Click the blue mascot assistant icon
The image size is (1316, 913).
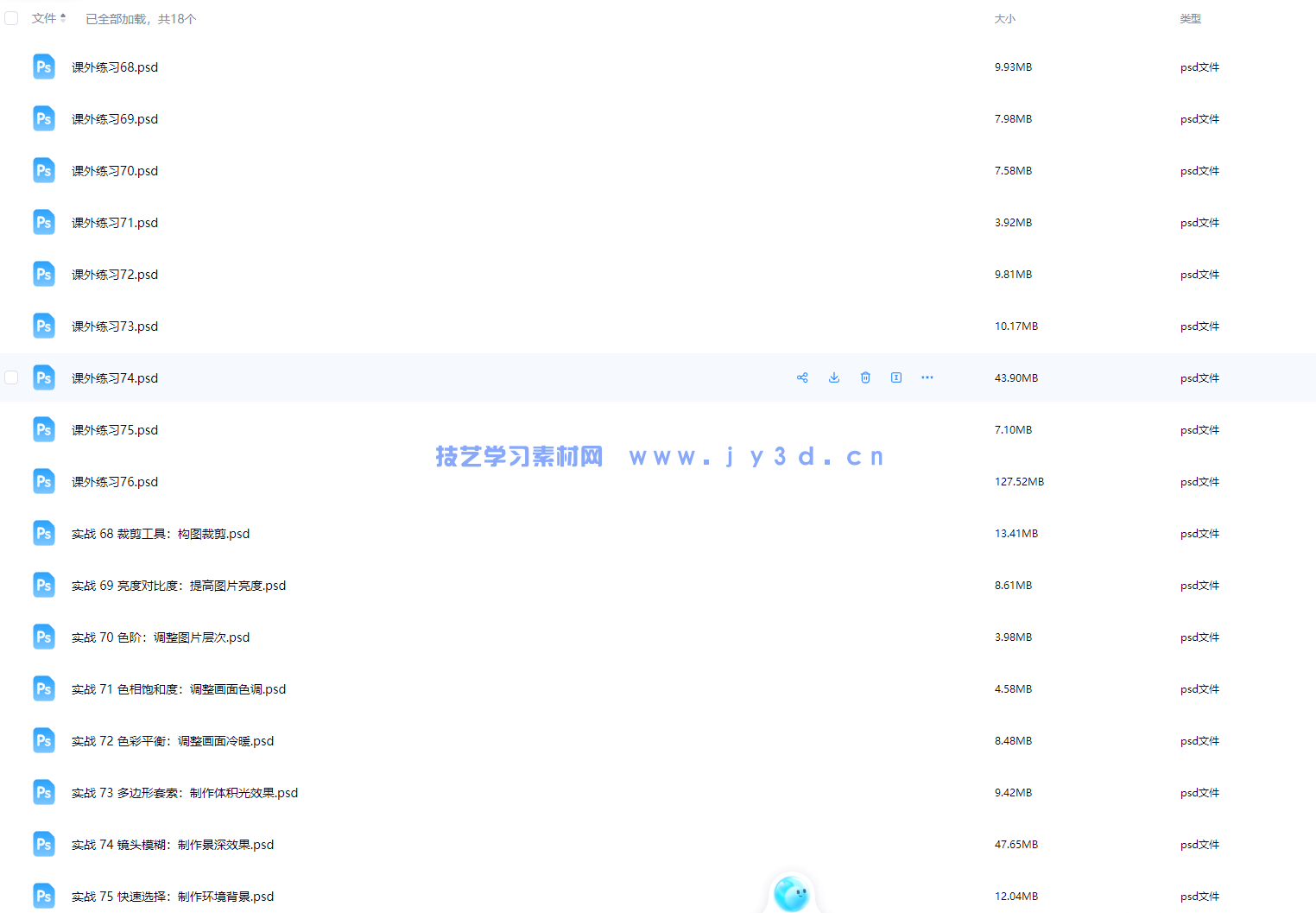pyautogui.click(x=791, y=893)
